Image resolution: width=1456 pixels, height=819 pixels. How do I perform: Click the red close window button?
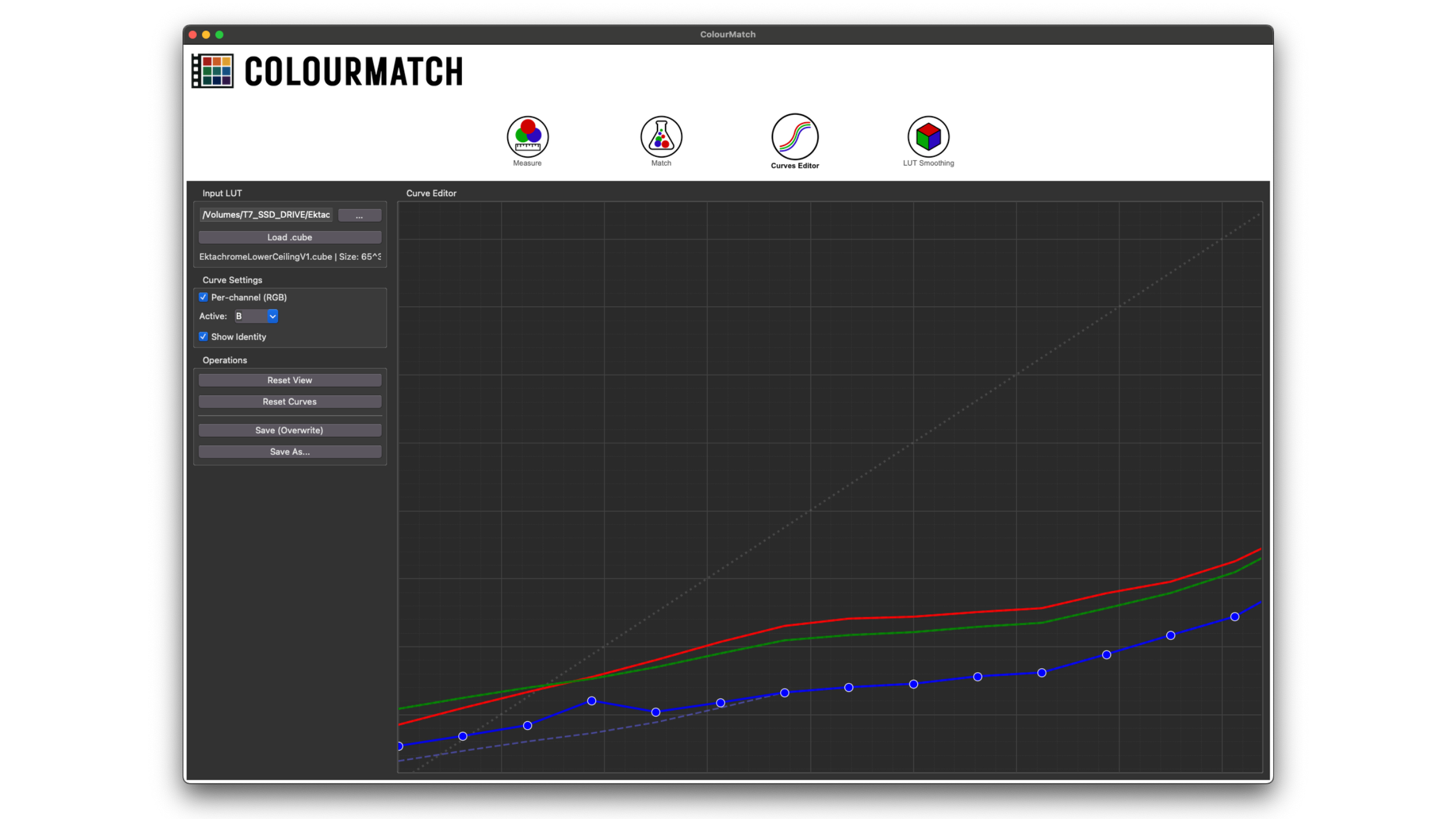coord(193,35)
